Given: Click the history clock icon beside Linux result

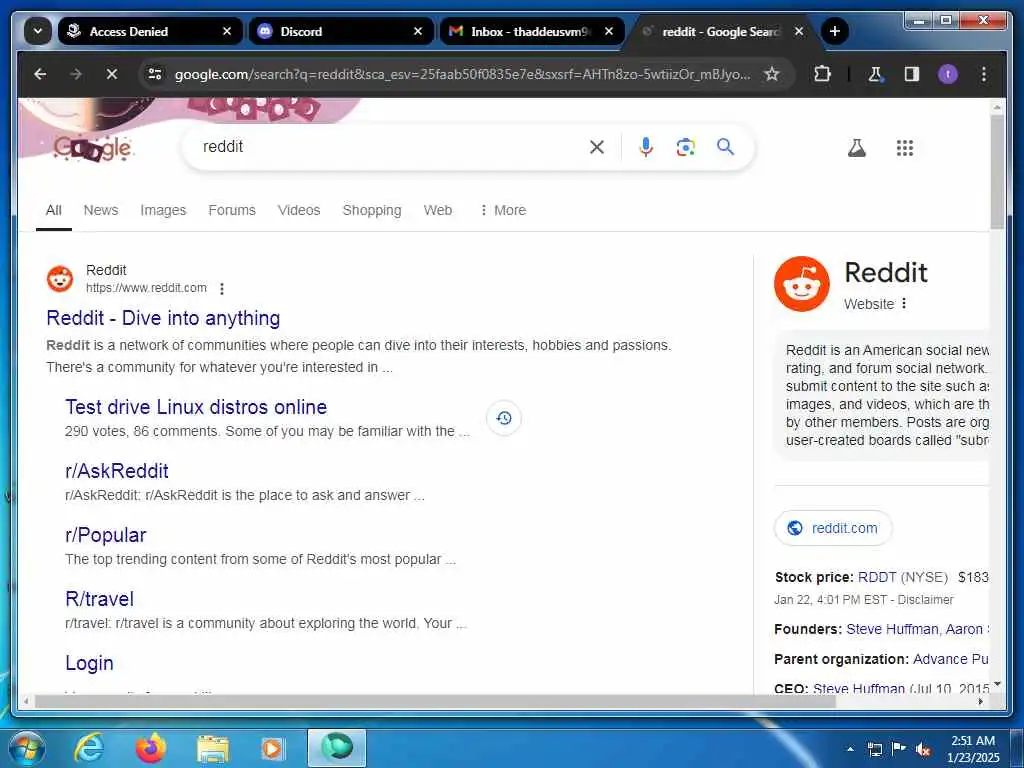Looking at the screenshot, I should [x=504, y=418].
